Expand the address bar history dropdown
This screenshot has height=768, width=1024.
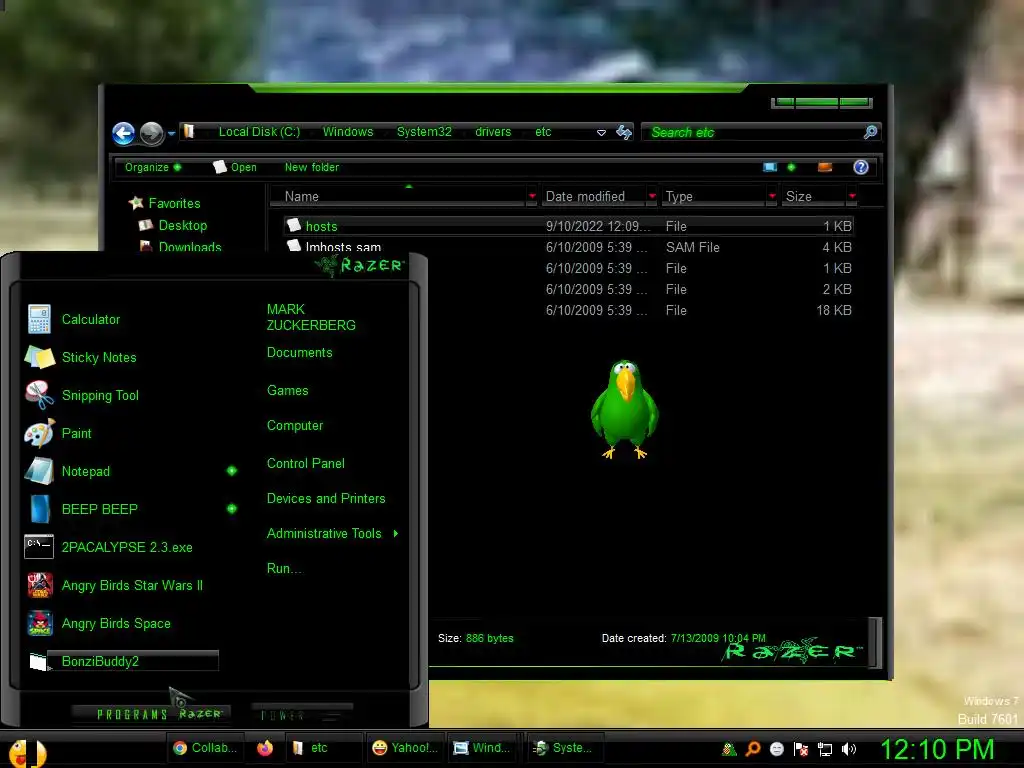click(601, 133)
